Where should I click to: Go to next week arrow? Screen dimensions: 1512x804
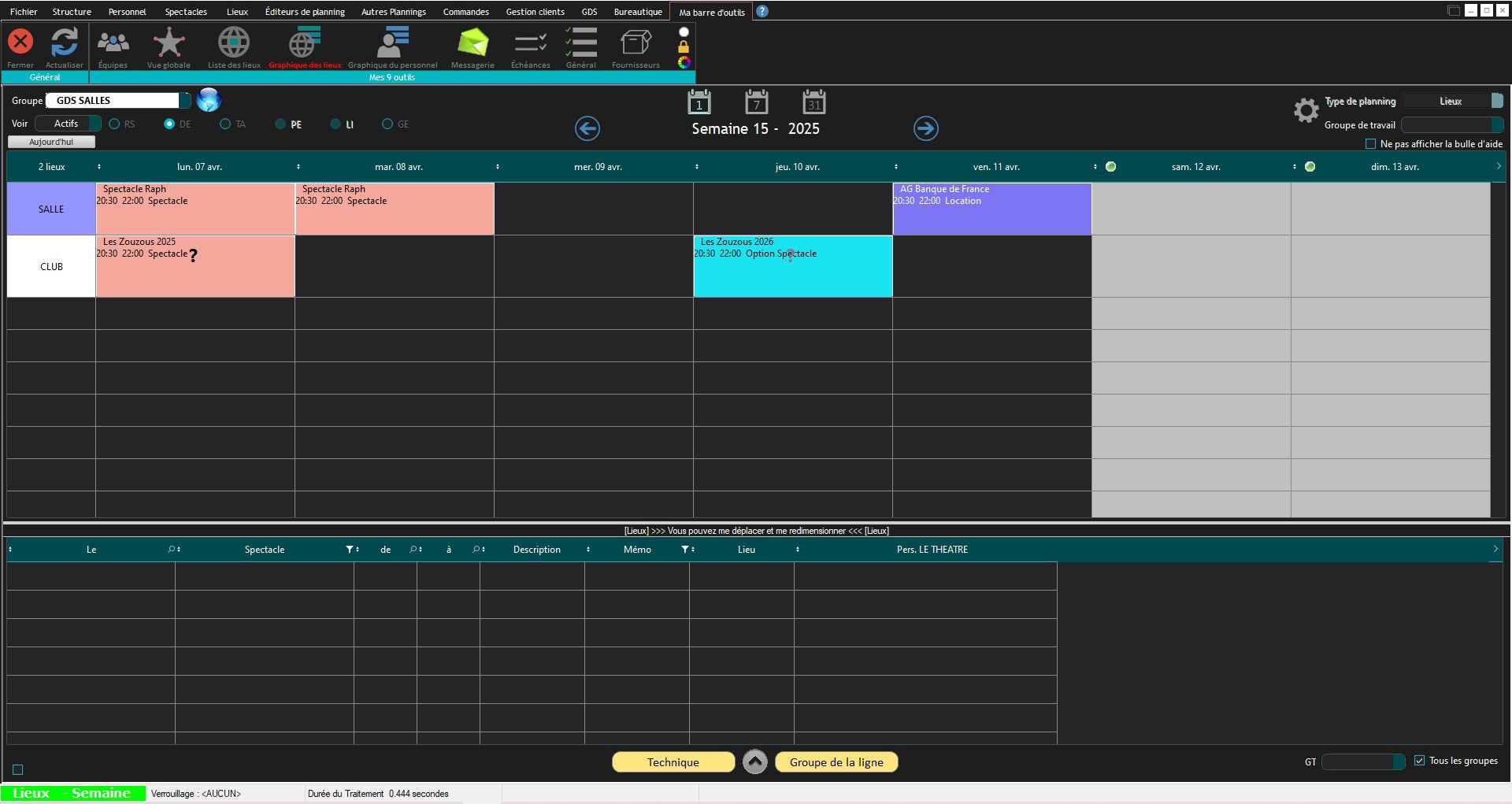(x=925, y=128)
